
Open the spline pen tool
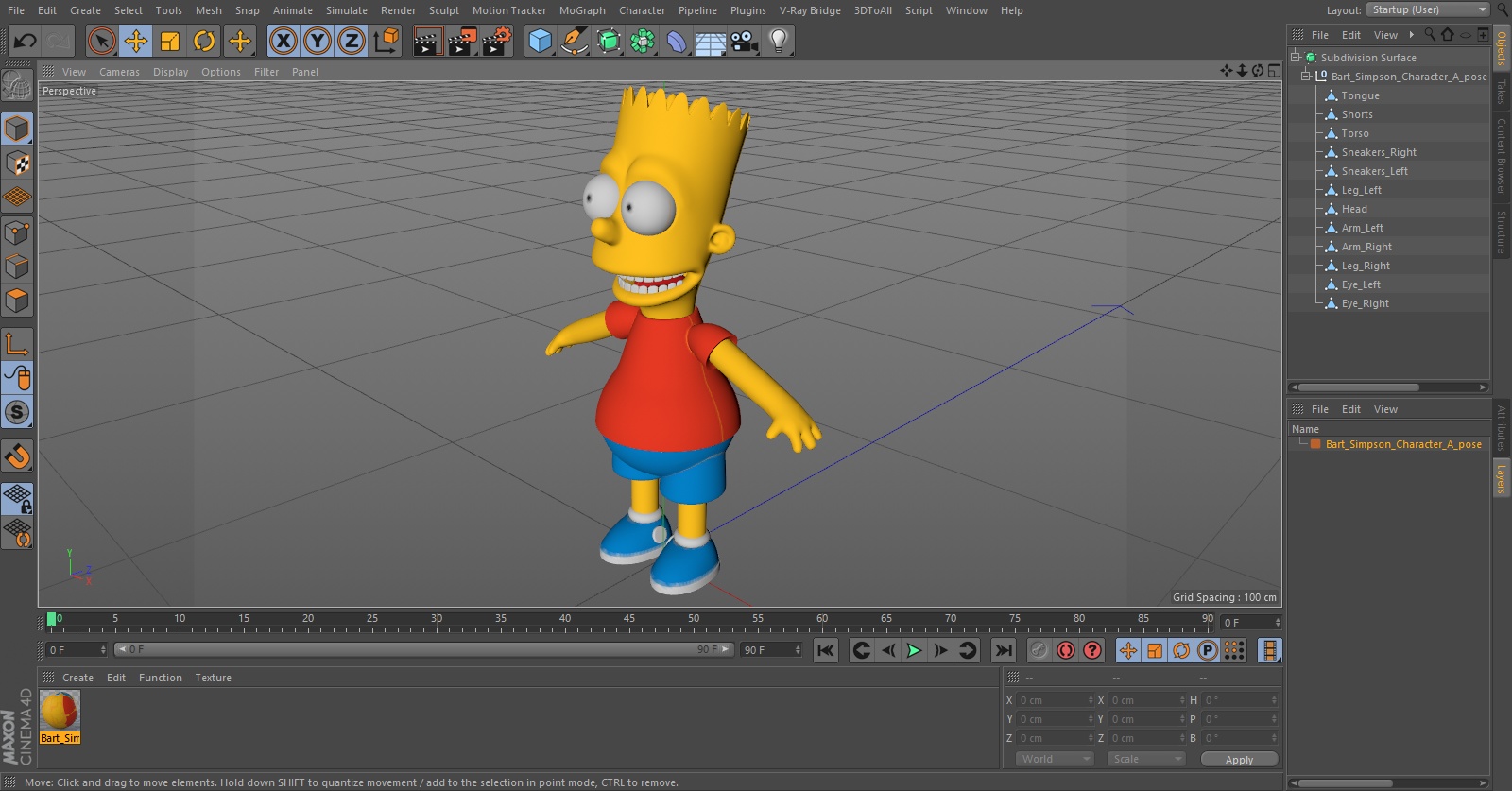pos(574,41)
